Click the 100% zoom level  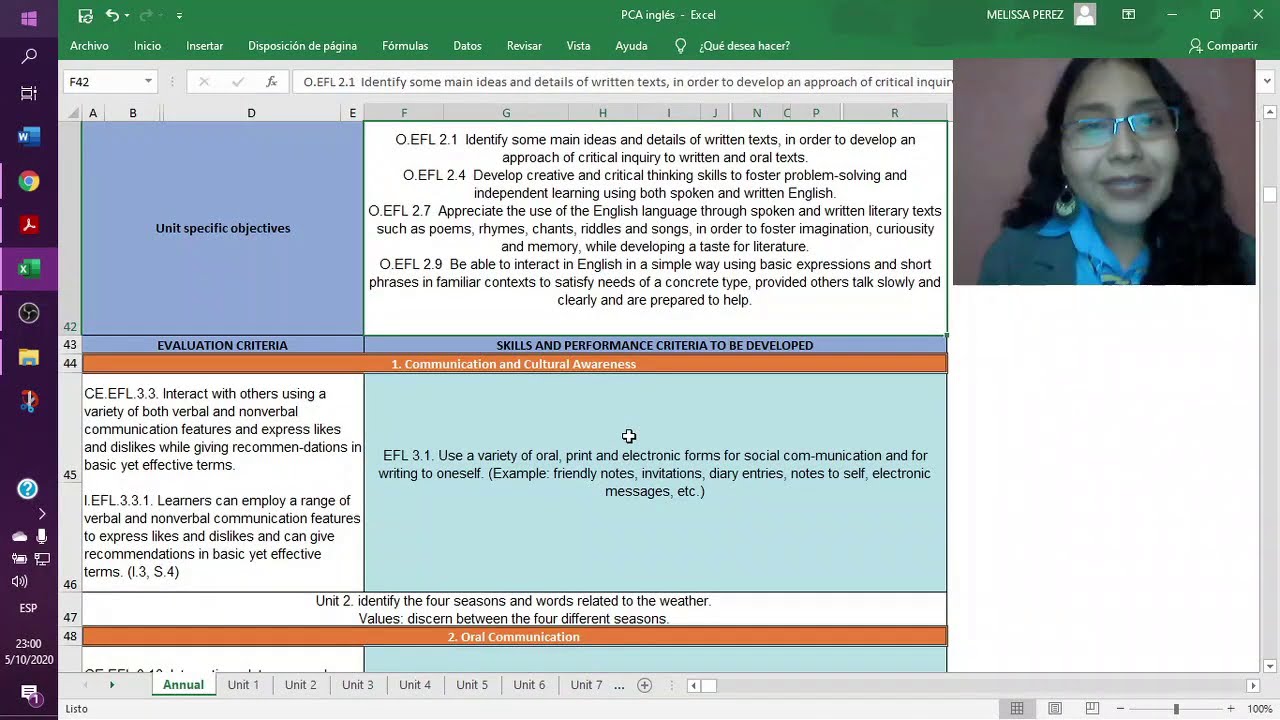pyautogui.click(x=1260, y=709)
